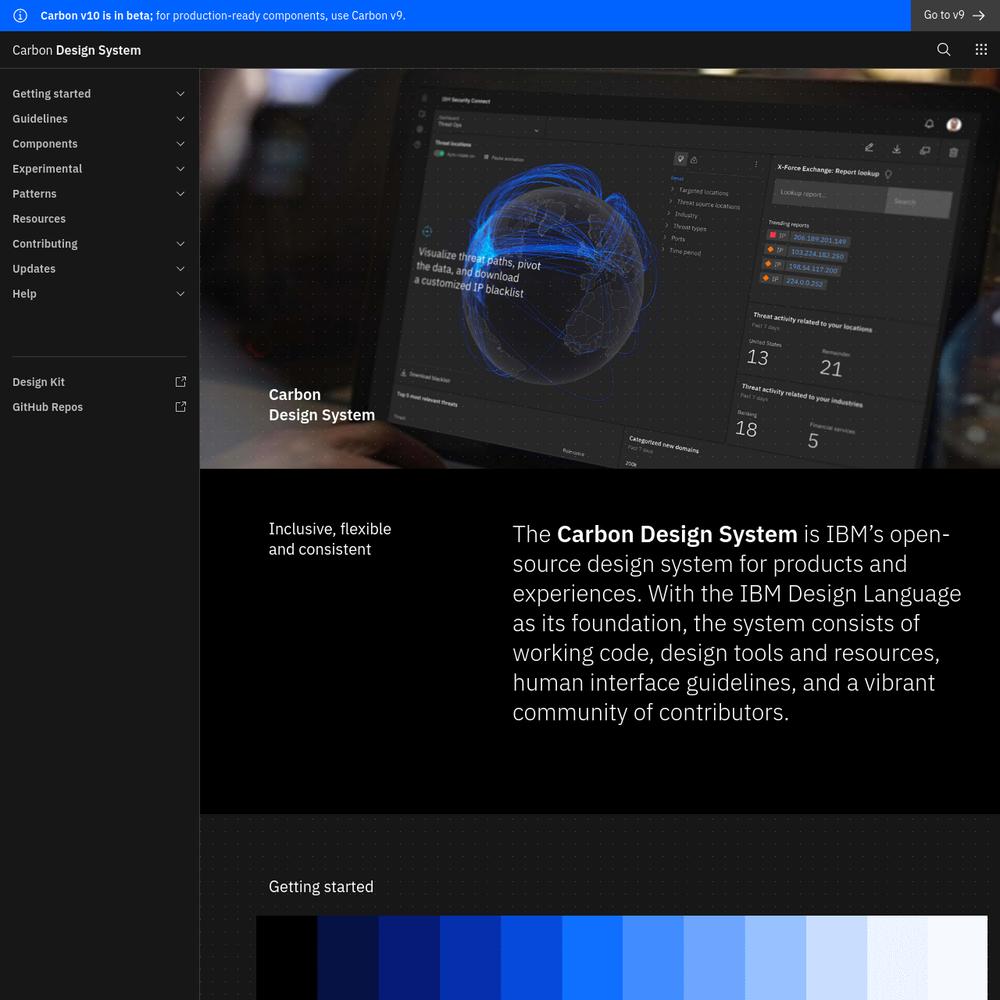Expand the Components chevron
The width and height of the screenshot is (1000, 1000).
pyautogui.click(x=180, y=143)
